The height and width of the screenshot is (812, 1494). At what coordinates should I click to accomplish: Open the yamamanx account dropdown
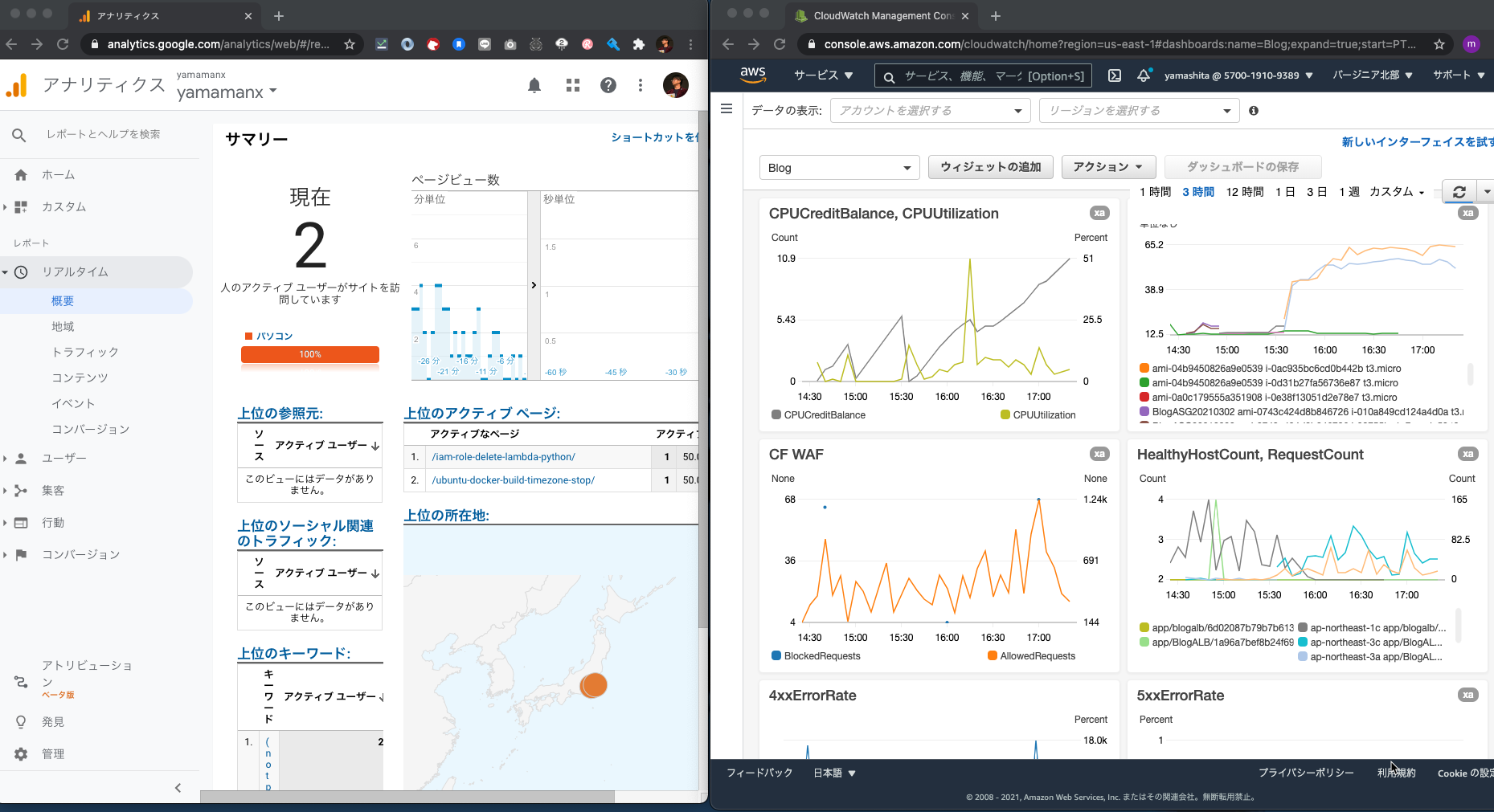pos(227,92)
